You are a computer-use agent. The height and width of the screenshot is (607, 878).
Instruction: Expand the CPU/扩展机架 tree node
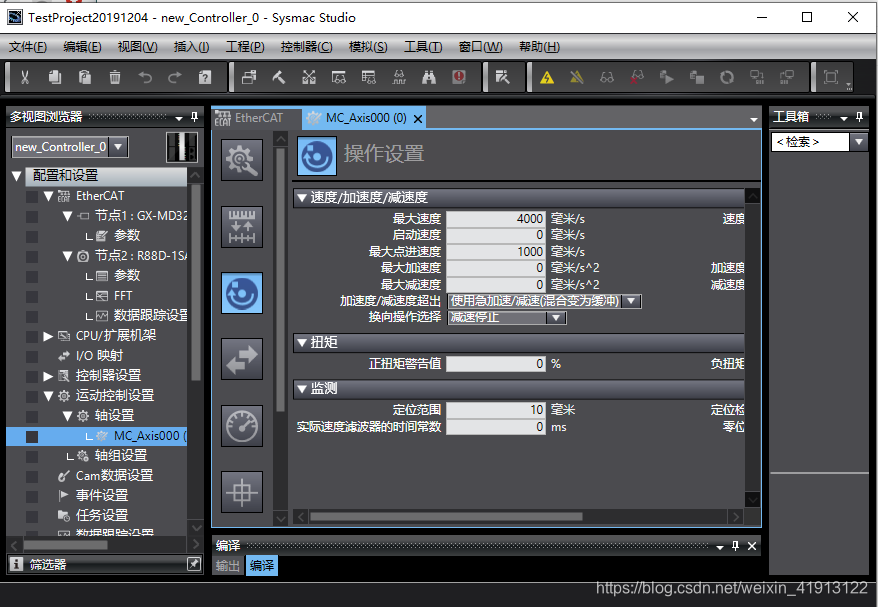[x=48, y=336]
